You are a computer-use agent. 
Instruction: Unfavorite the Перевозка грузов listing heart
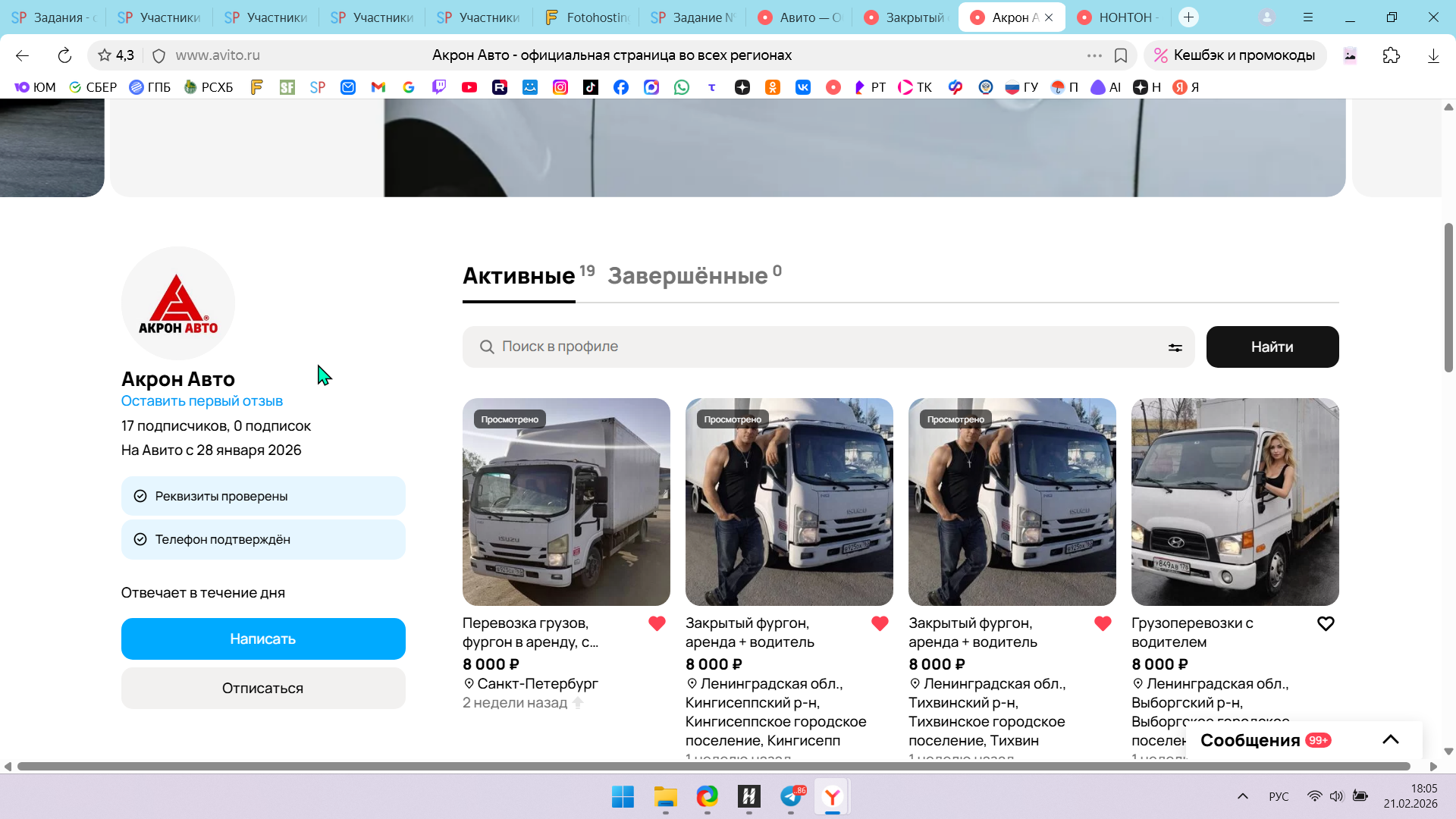tap(657, 623)
